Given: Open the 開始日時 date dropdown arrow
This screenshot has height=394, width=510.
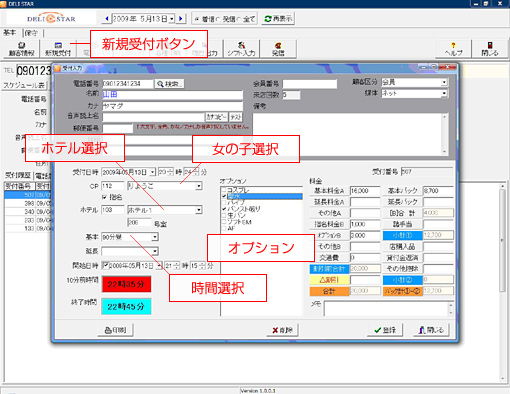Looking at the screenshot, I should click(159, 266).
